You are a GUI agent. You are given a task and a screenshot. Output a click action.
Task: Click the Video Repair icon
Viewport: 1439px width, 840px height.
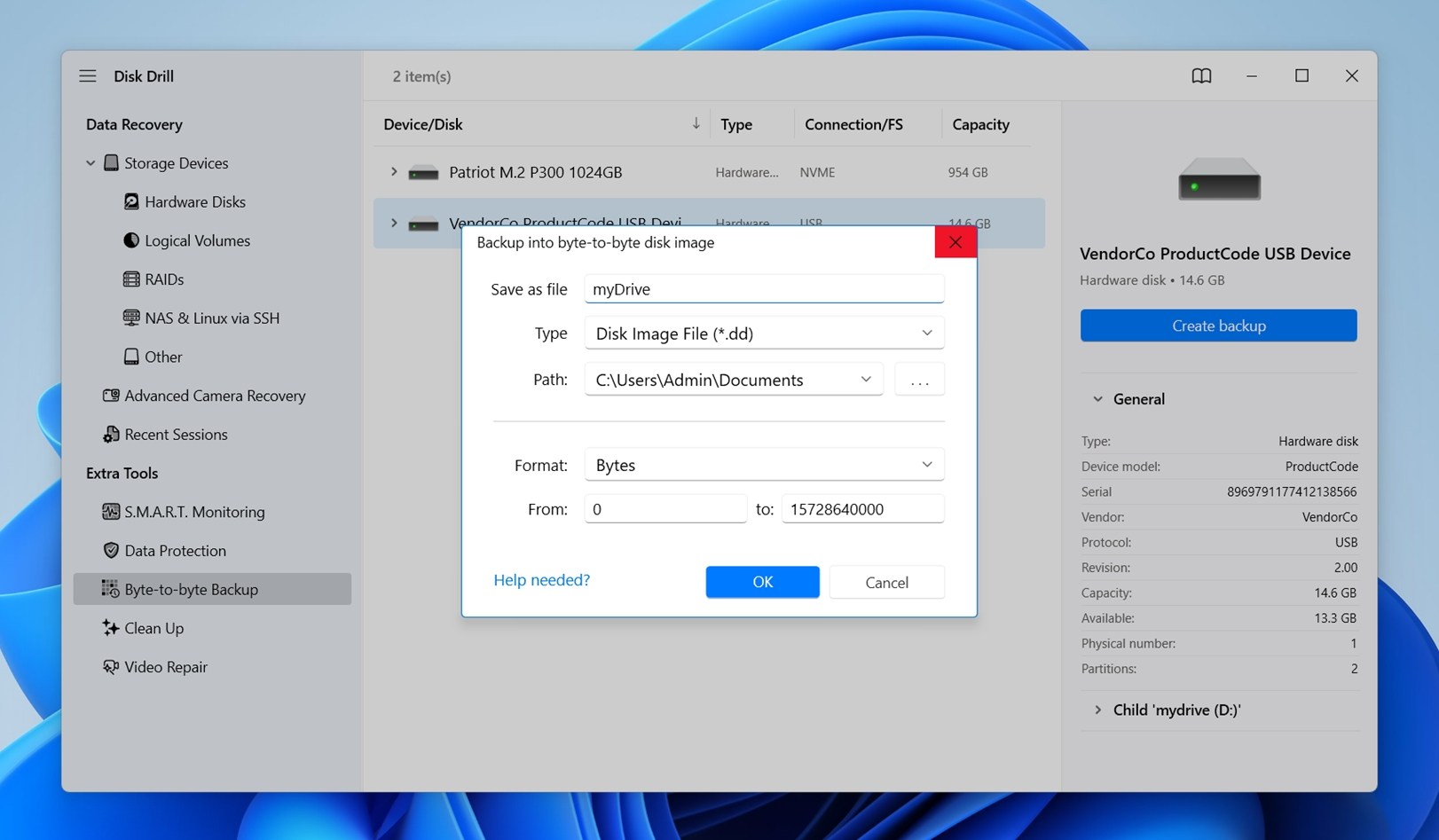111,667
